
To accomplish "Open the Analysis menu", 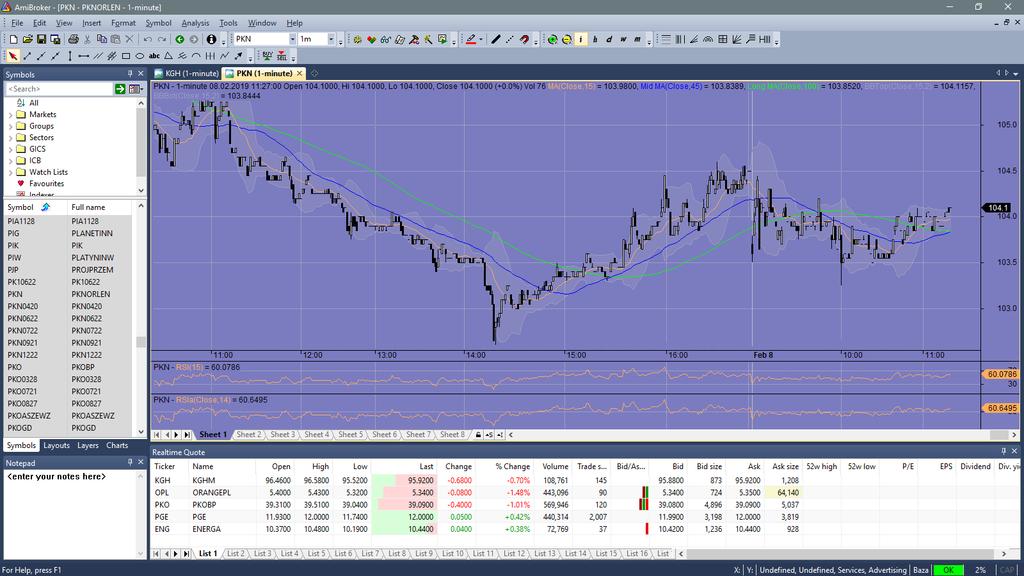I will pos(195,23).
